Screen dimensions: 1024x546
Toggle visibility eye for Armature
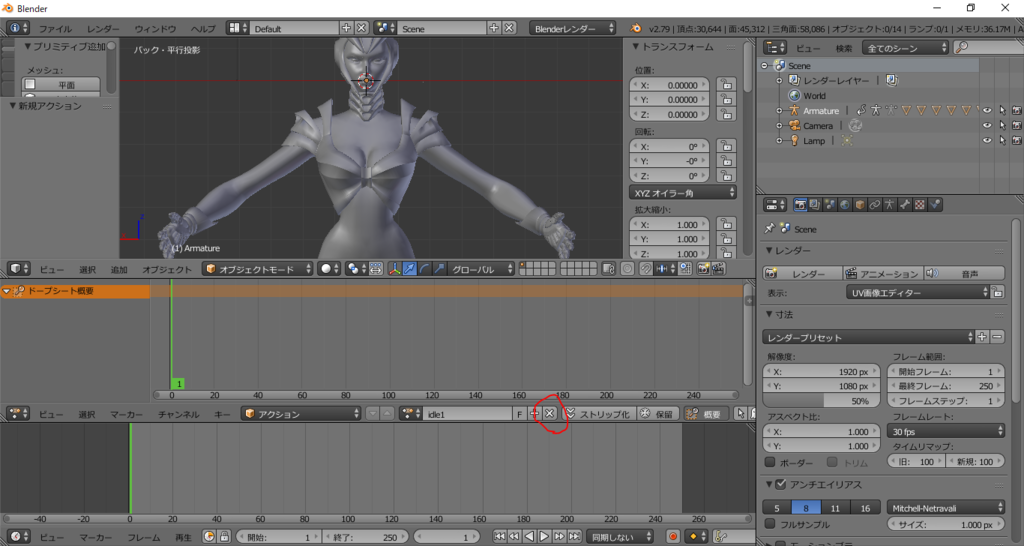pyautogui.click(x=987, y=110)
